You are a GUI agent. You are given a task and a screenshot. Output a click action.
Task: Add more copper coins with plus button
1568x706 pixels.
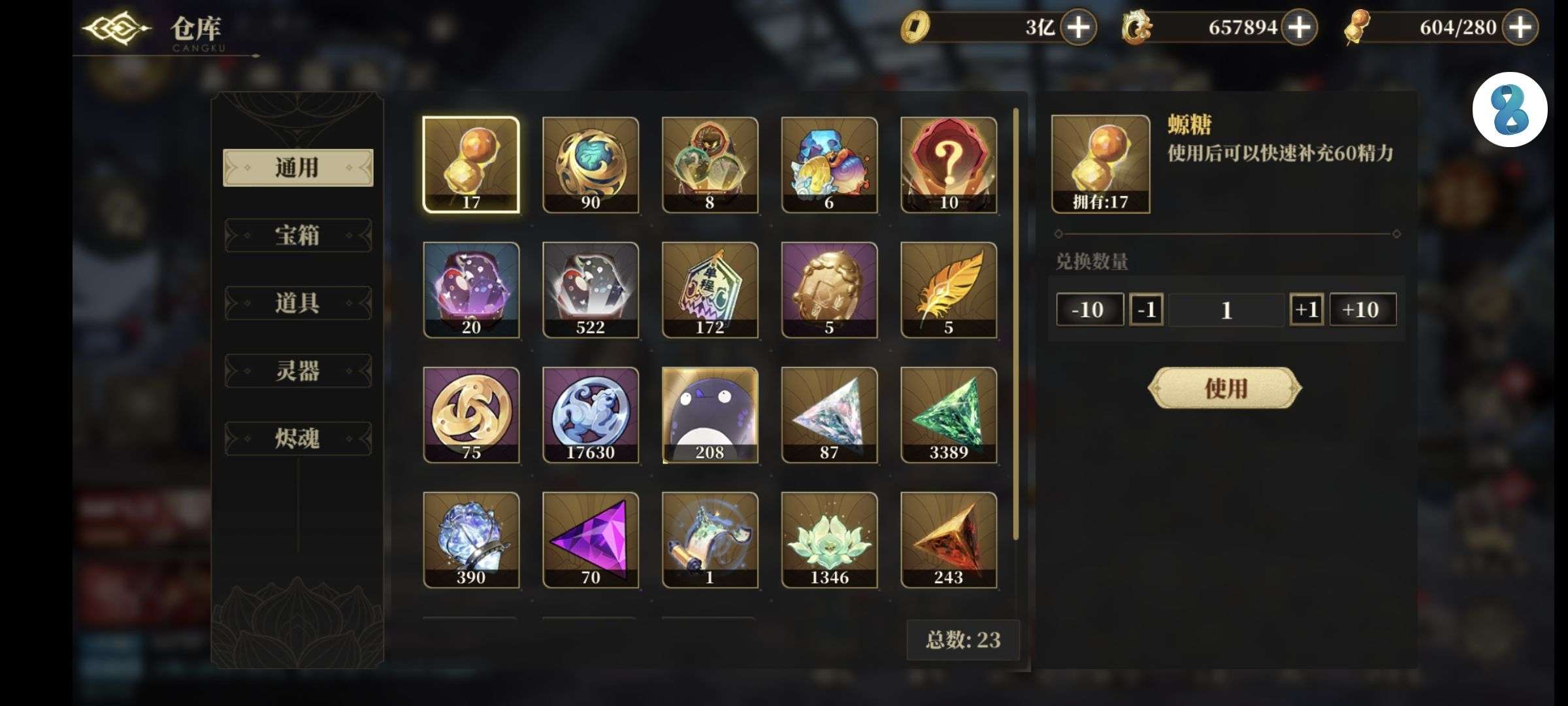point(1078,27)
